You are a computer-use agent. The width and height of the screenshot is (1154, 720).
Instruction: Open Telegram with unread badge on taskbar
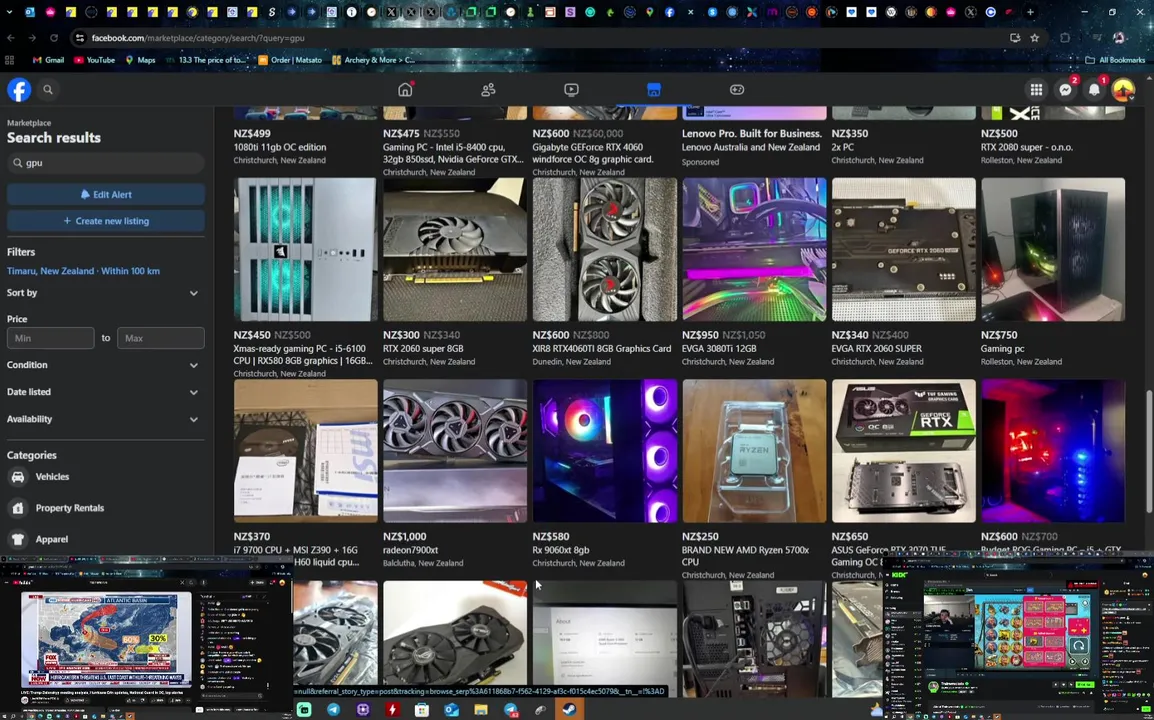tap(511, 710)
